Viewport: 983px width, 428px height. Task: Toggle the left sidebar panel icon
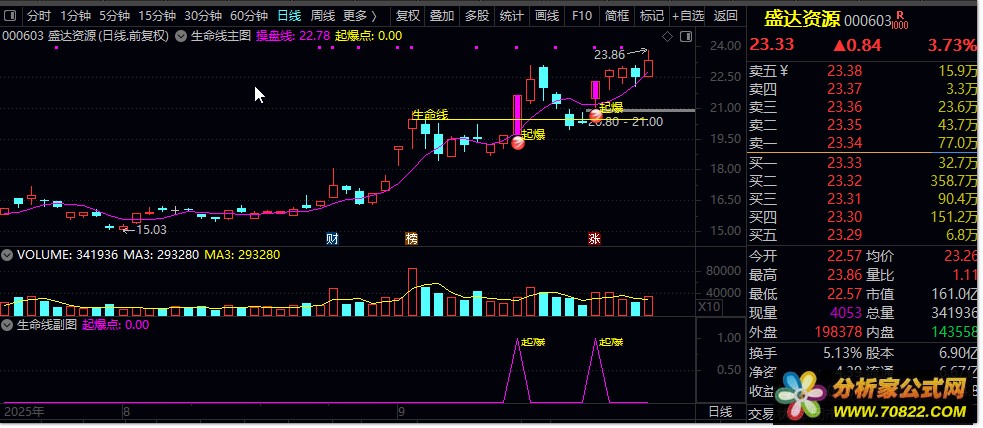[10, 15]
